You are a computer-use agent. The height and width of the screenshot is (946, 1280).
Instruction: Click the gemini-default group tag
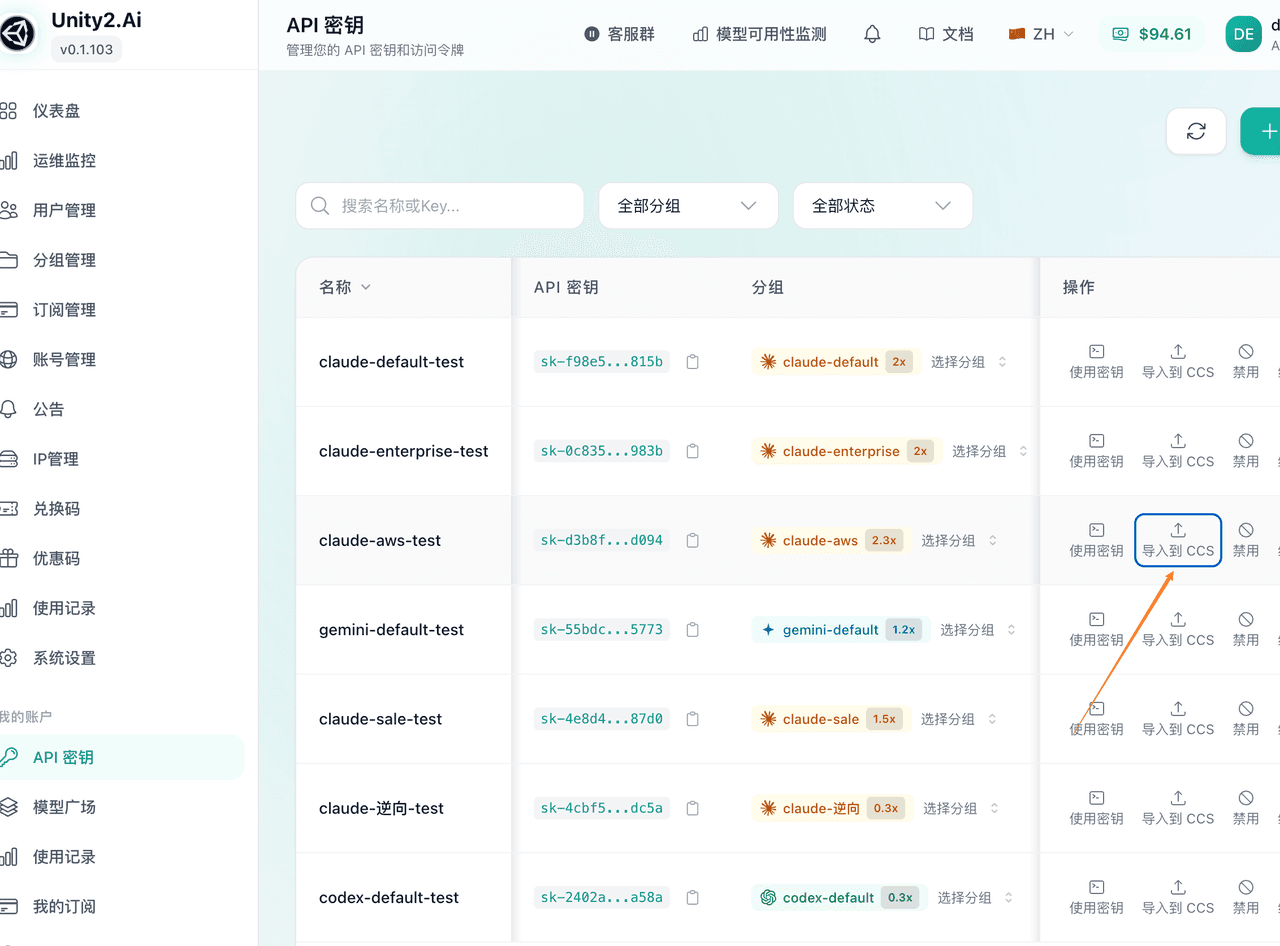841,630
